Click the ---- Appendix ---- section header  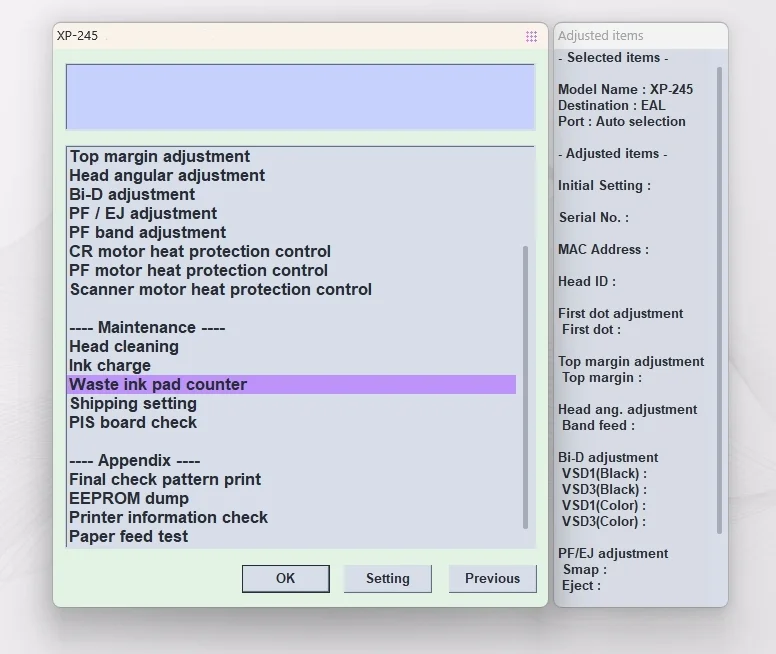(135, 460)
